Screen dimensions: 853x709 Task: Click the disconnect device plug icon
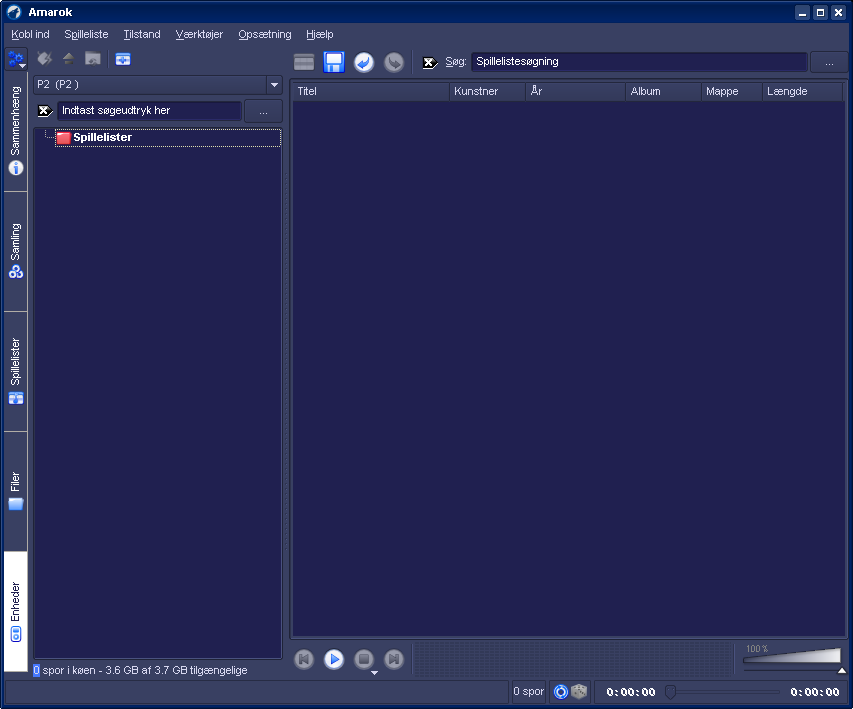tap(44, 58)
